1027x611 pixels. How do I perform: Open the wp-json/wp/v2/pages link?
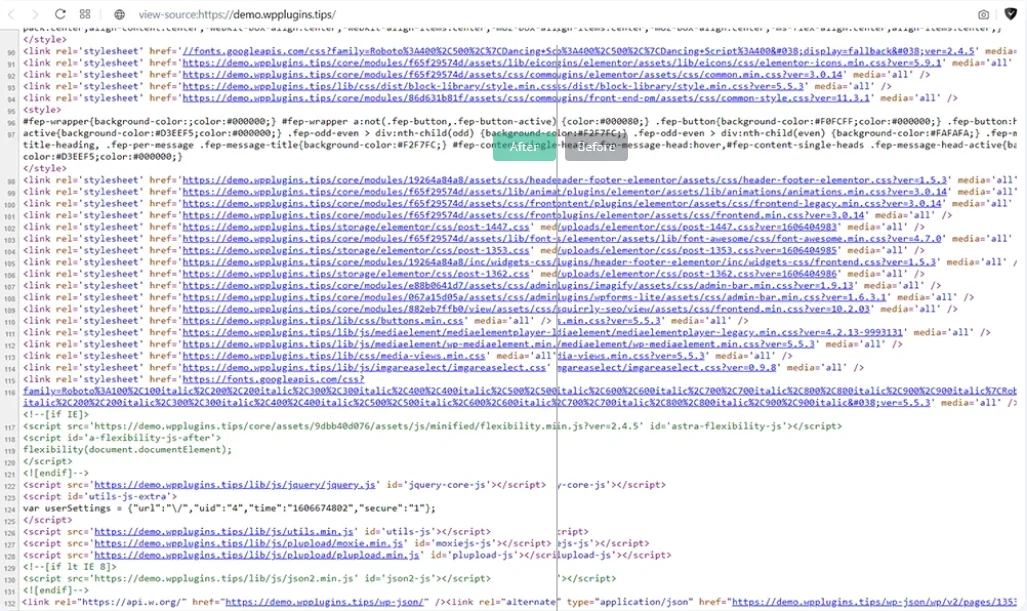coord(874,602)
